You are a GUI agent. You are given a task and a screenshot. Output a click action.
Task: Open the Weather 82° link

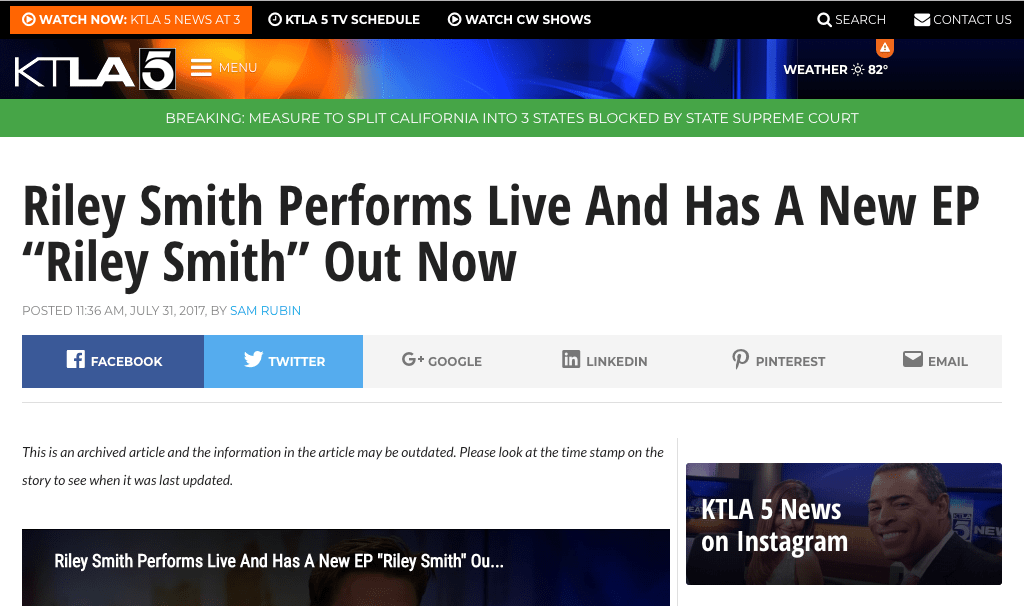[835, 69]
